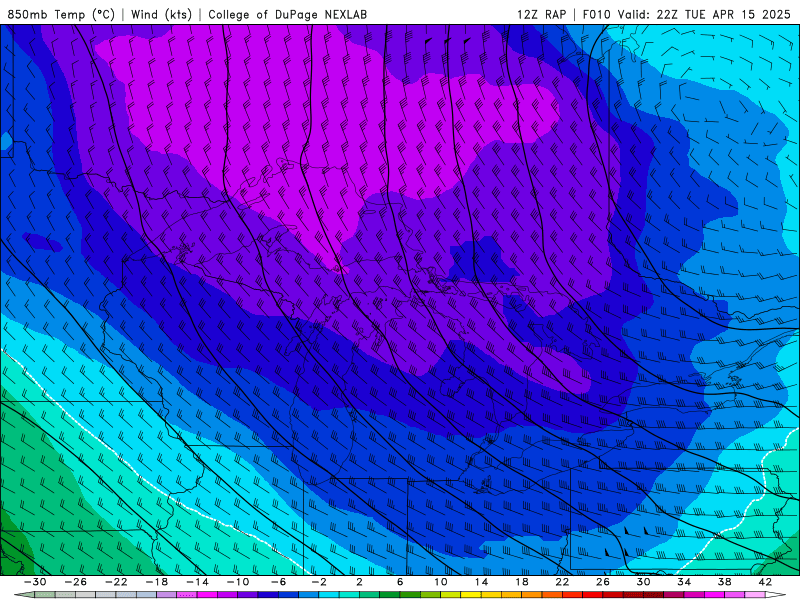The image size is (800, 600).
Task: Click the legend value 34
Action: [x=684, y=582]
